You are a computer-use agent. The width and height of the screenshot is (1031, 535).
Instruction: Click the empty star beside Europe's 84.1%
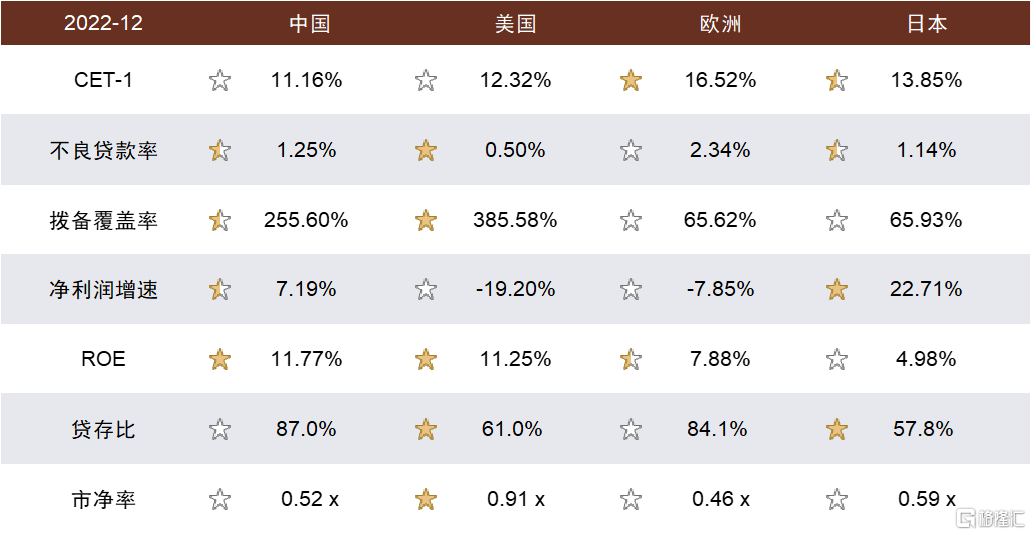click(631, 430)
